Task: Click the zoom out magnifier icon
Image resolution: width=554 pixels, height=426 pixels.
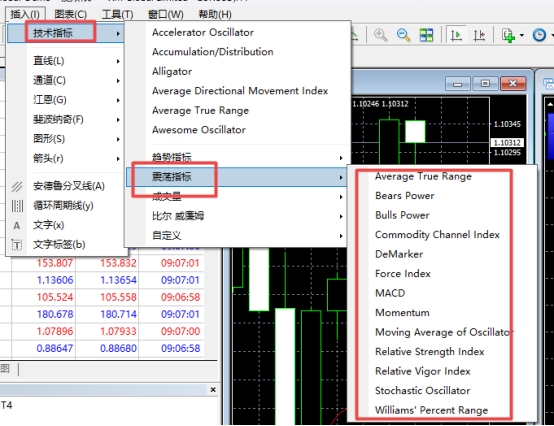Action: [403, 35]
